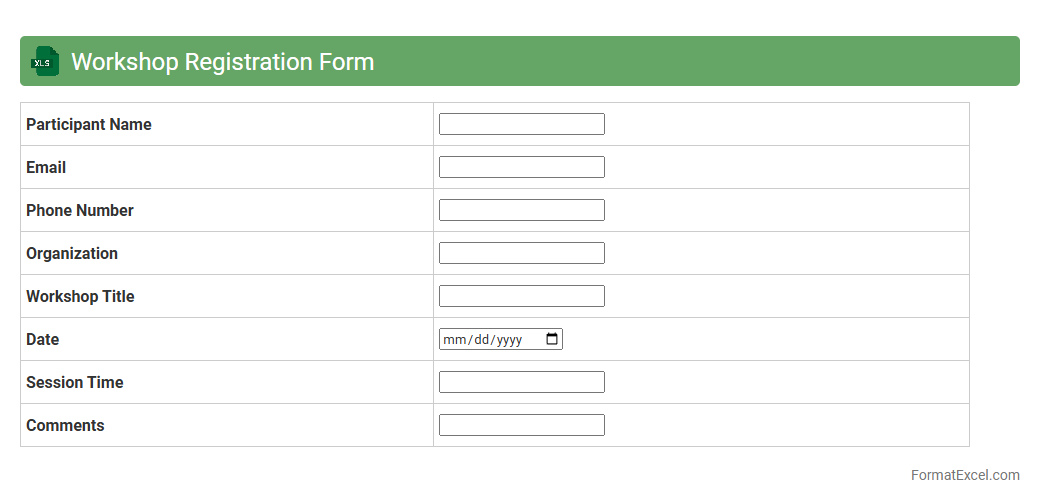
Task: Open the calendar picker icon in Date field
Action: click(x=552, y=339)
